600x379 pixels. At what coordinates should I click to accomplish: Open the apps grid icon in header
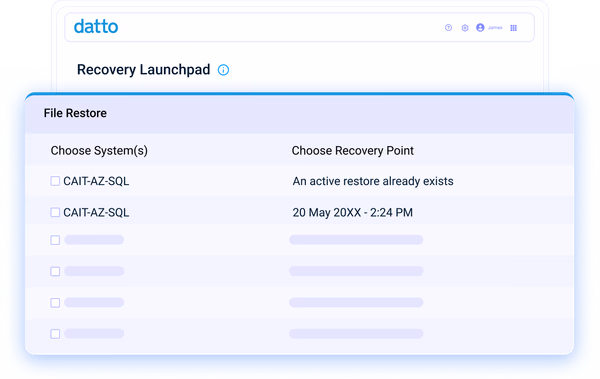click(x=514, y=28)
